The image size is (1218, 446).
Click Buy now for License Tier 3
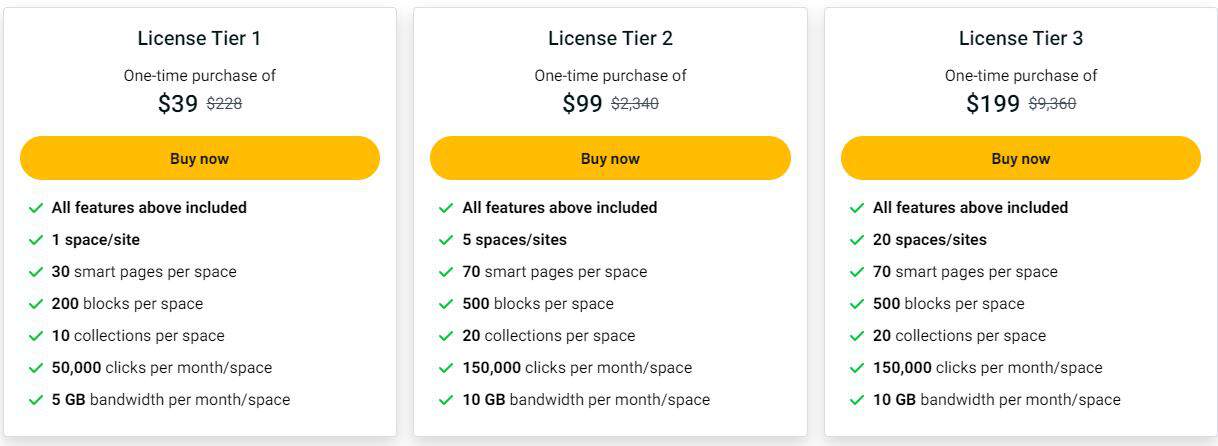[1020, 158]
